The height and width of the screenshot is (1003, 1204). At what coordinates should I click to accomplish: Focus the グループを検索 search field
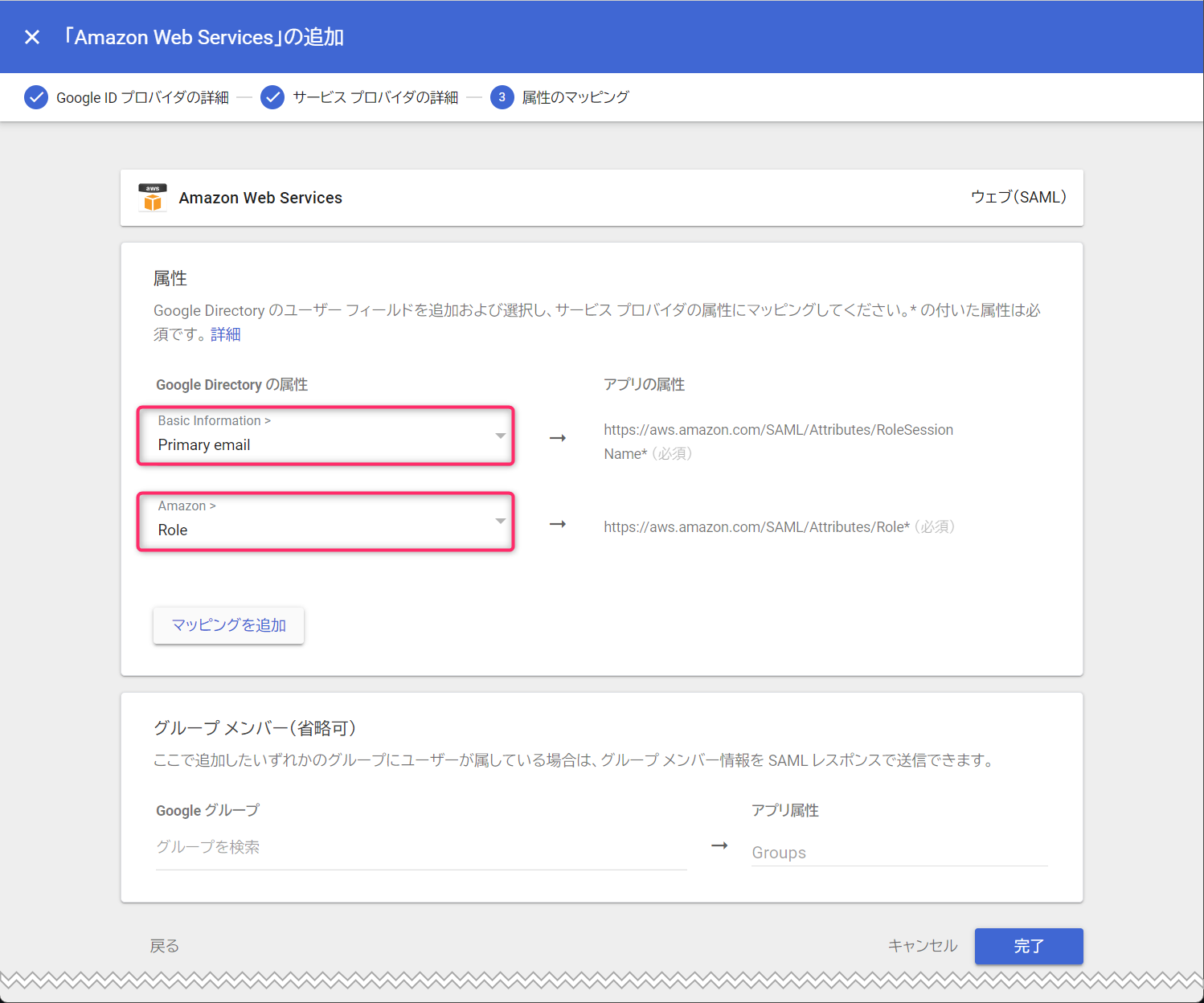point(421,847)
